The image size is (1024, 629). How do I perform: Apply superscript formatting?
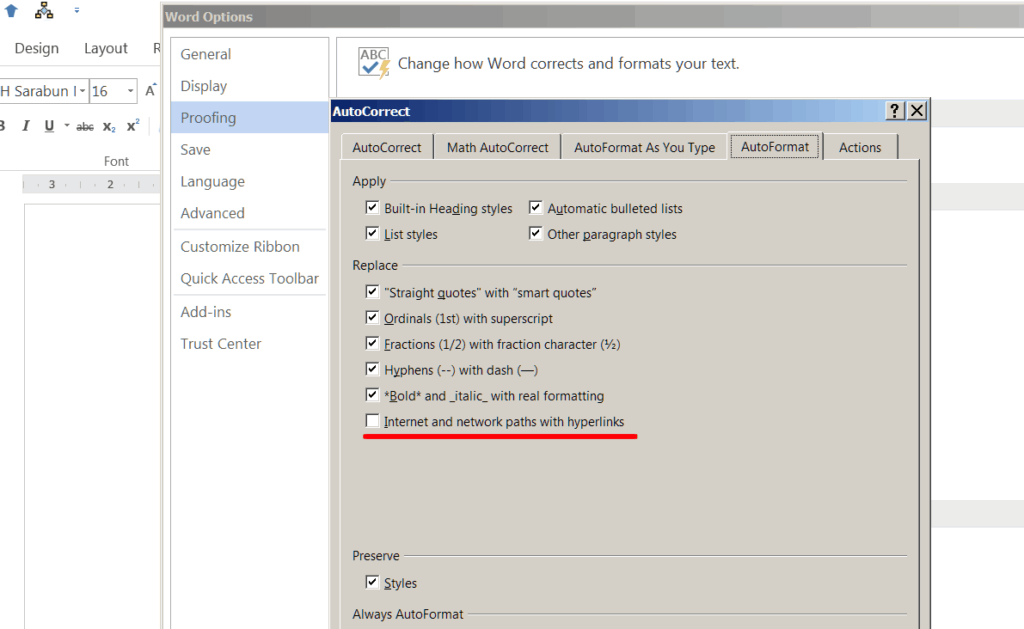132,126
